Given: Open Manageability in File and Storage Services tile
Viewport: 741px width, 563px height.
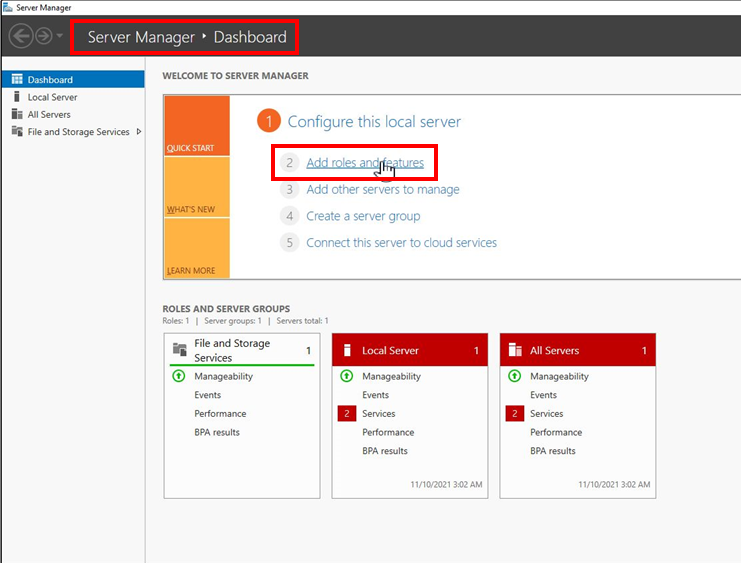Looking at the screenshot, I should click(x=223, y=376).
